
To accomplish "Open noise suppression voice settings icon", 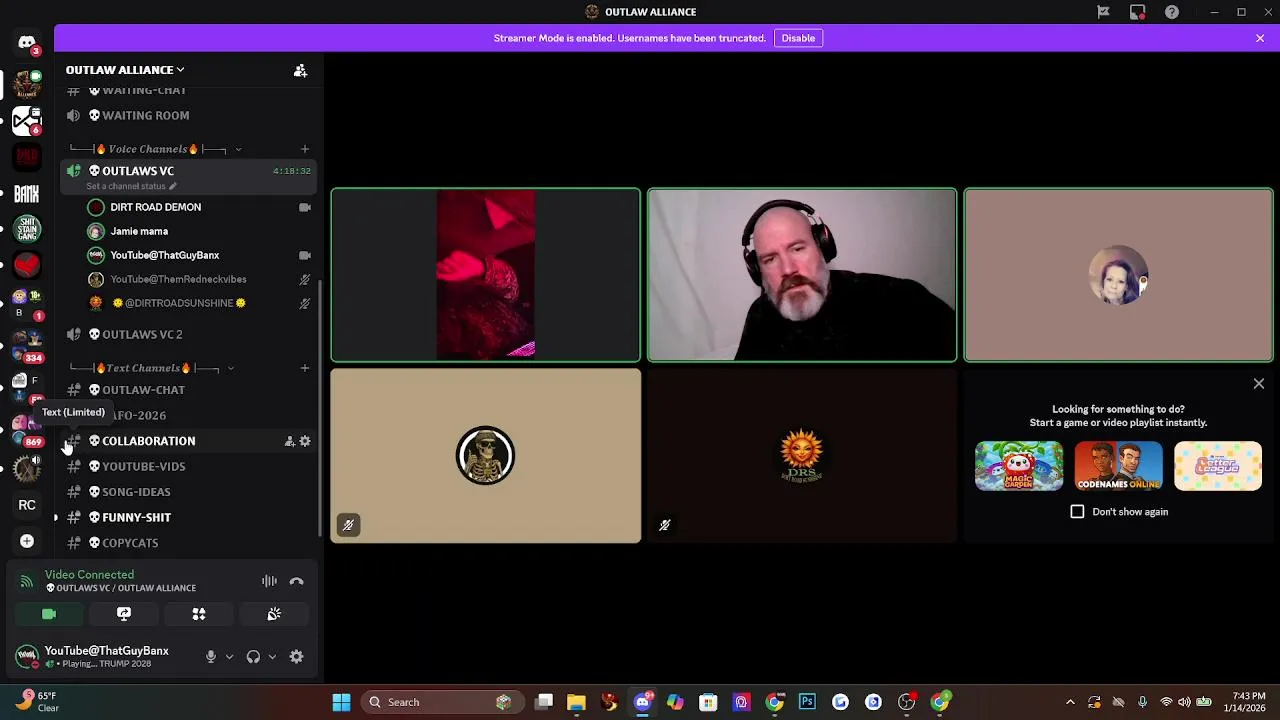I will coord(269,581).
